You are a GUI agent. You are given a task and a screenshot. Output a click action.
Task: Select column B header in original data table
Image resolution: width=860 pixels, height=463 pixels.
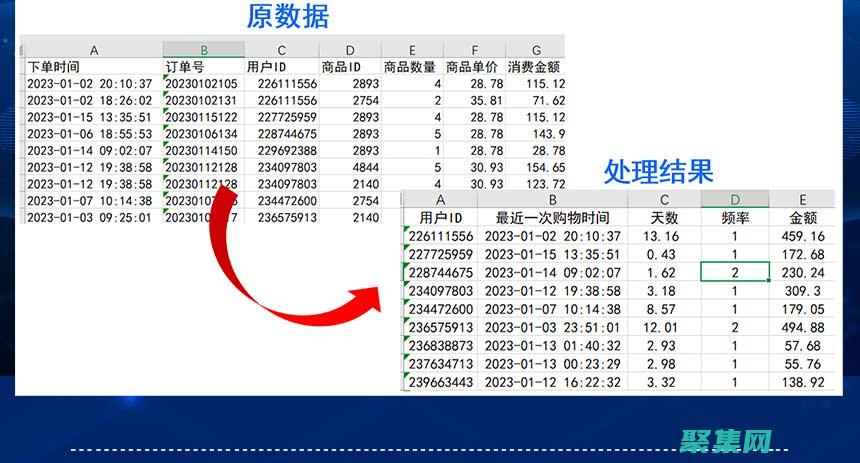click(x=203, y=50)
